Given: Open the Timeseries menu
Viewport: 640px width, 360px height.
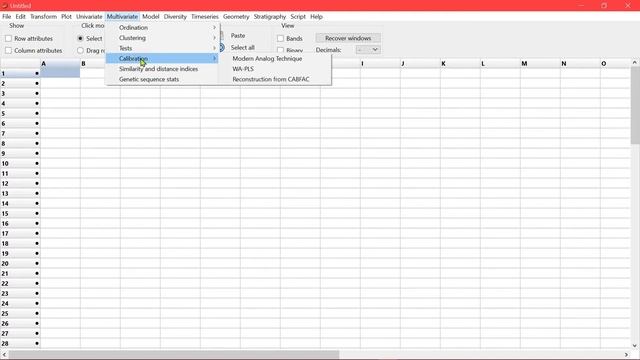Looking at the screenshot, I should tap(205, 17).
